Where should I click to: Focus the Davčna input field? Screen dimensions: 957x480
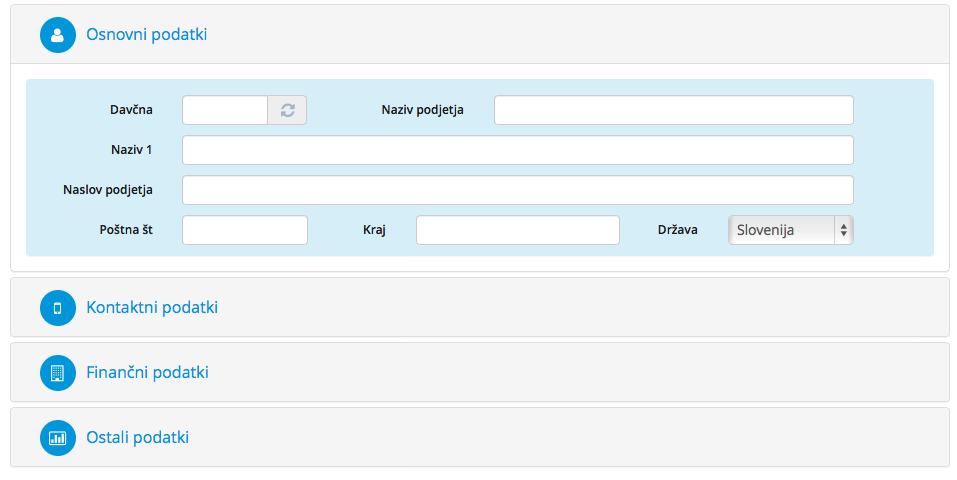pyautogui.click(x=225, y=111)
